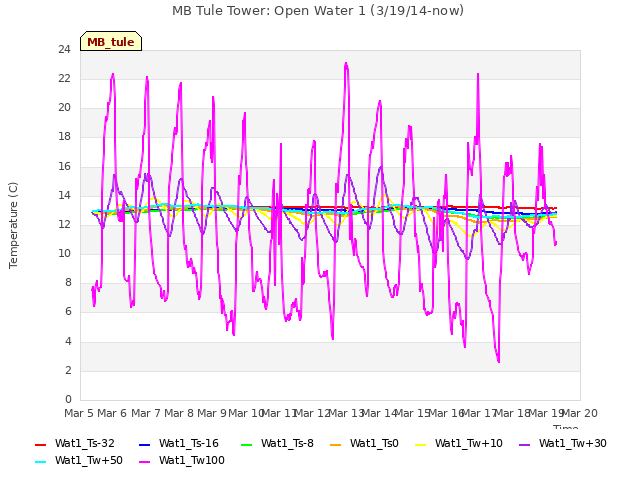Click the orange Wat1_Ts0 color swatch
Image resolution: width=640 pixels, height=480 pixels.
click(x=336, y=444)
